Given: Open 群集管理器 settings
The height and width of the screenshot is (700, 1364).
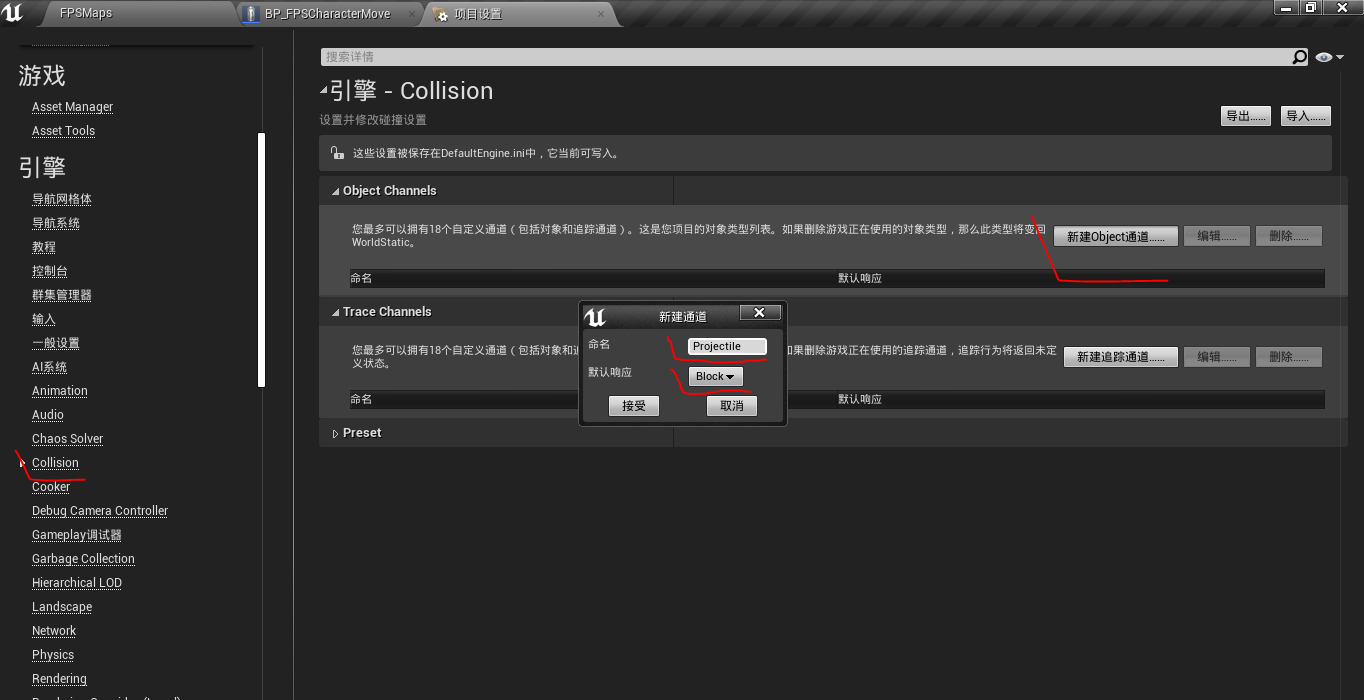Looking at the screenshot, I should [x=62, y=295].
